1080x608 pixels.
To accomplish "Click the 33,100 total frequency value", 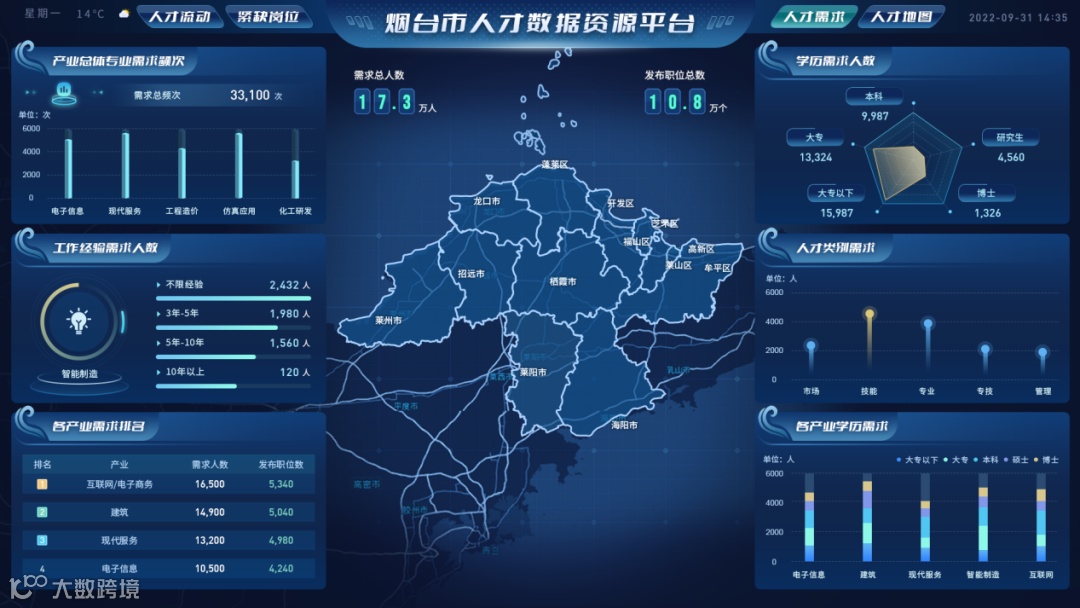I will click(250, 95).
